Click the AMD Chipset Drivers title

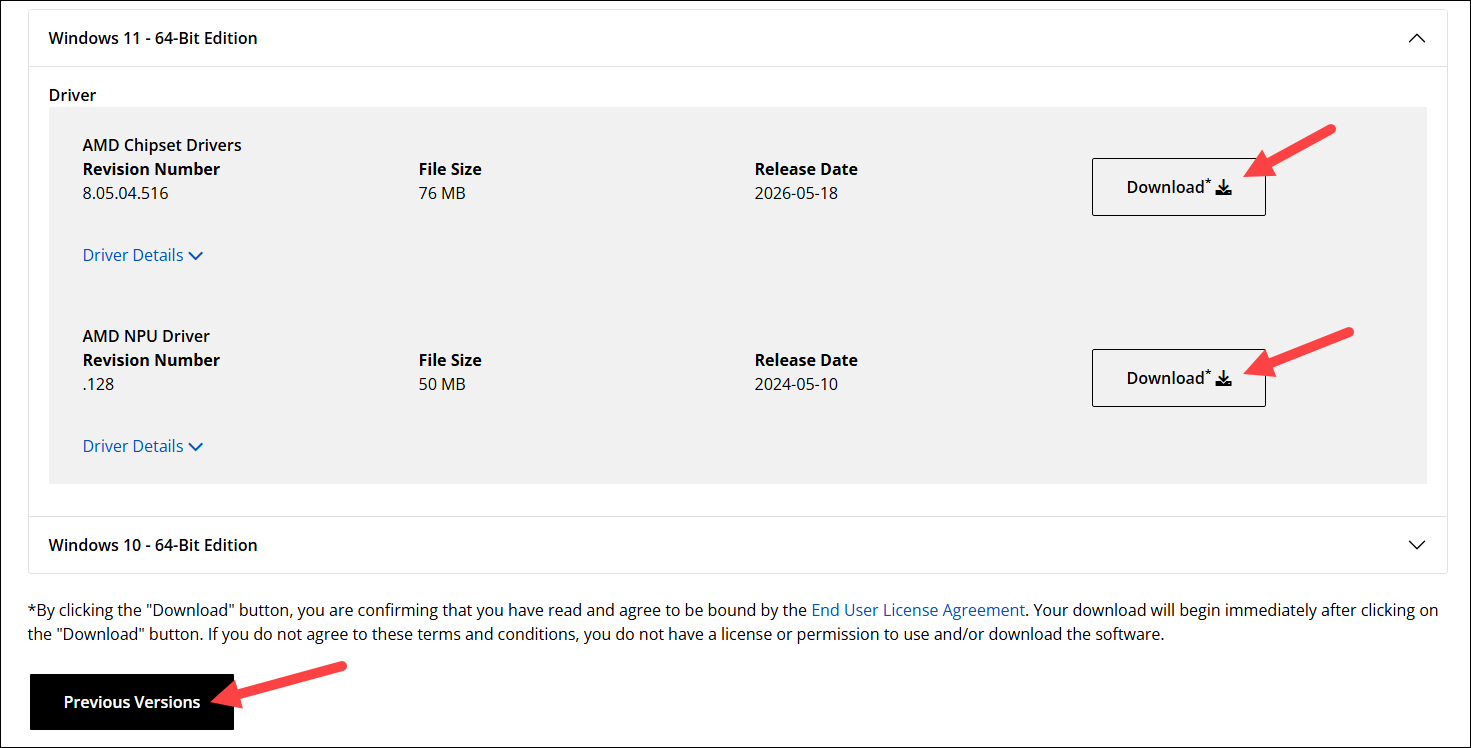[162, 145]
